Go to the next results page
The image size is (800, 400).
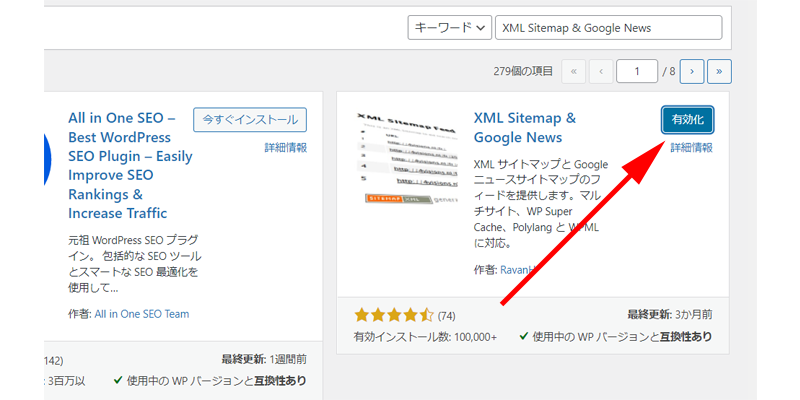tap(692, 71)
